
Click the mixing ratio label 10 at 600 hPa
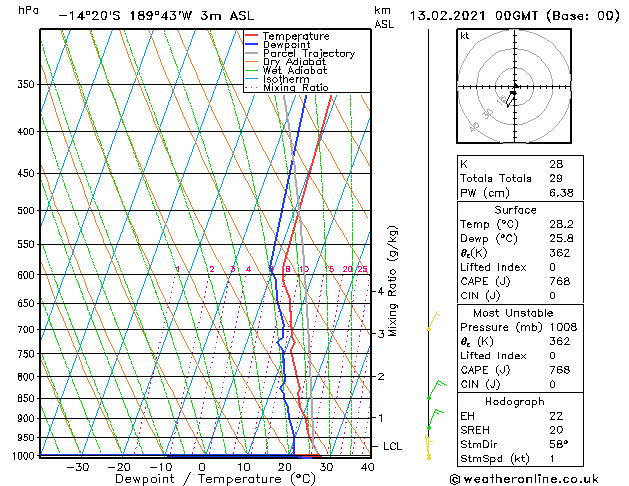click(304, 269)
